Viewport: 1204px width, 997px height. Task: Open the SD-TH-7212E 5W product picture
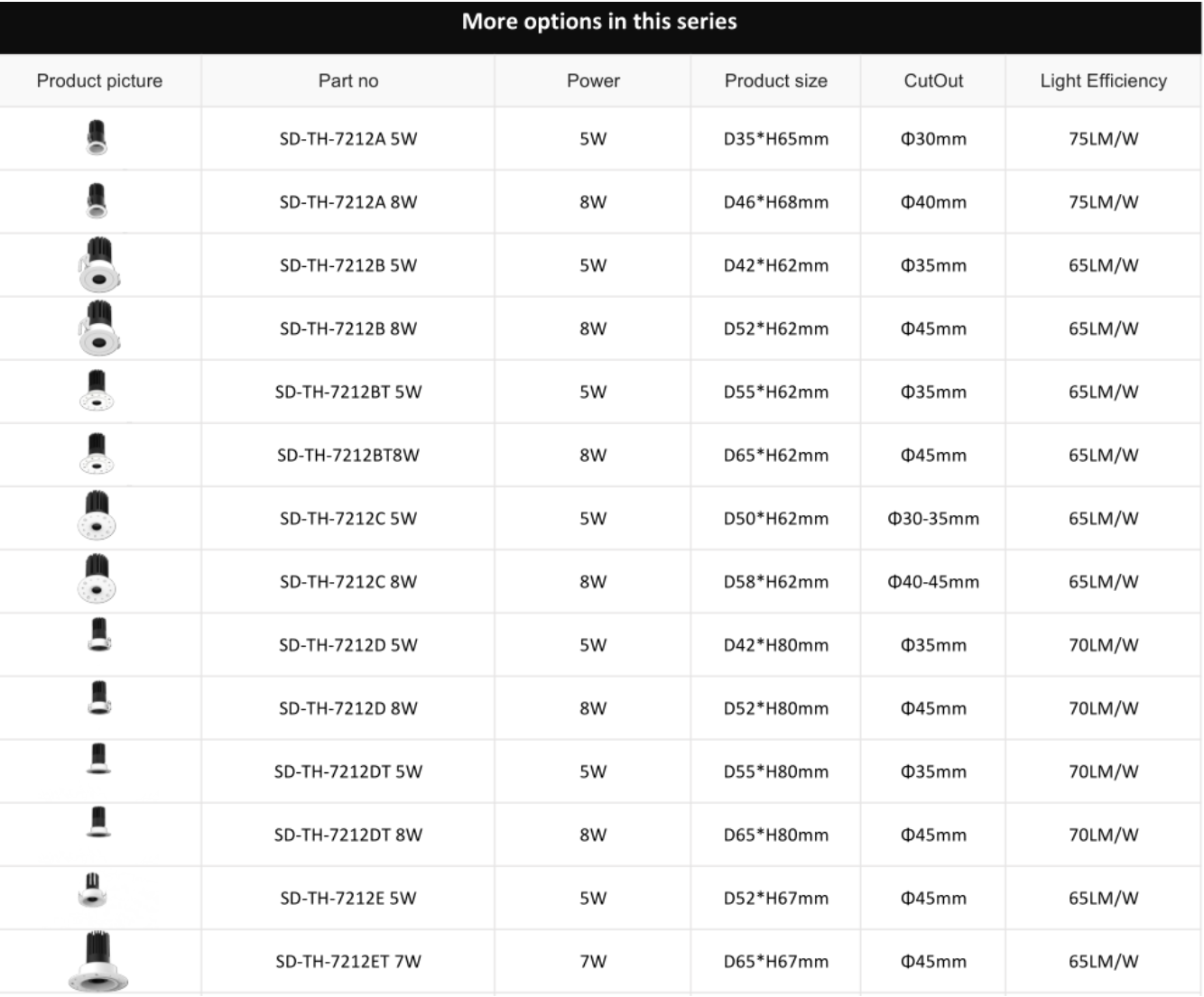coord(93,890)
